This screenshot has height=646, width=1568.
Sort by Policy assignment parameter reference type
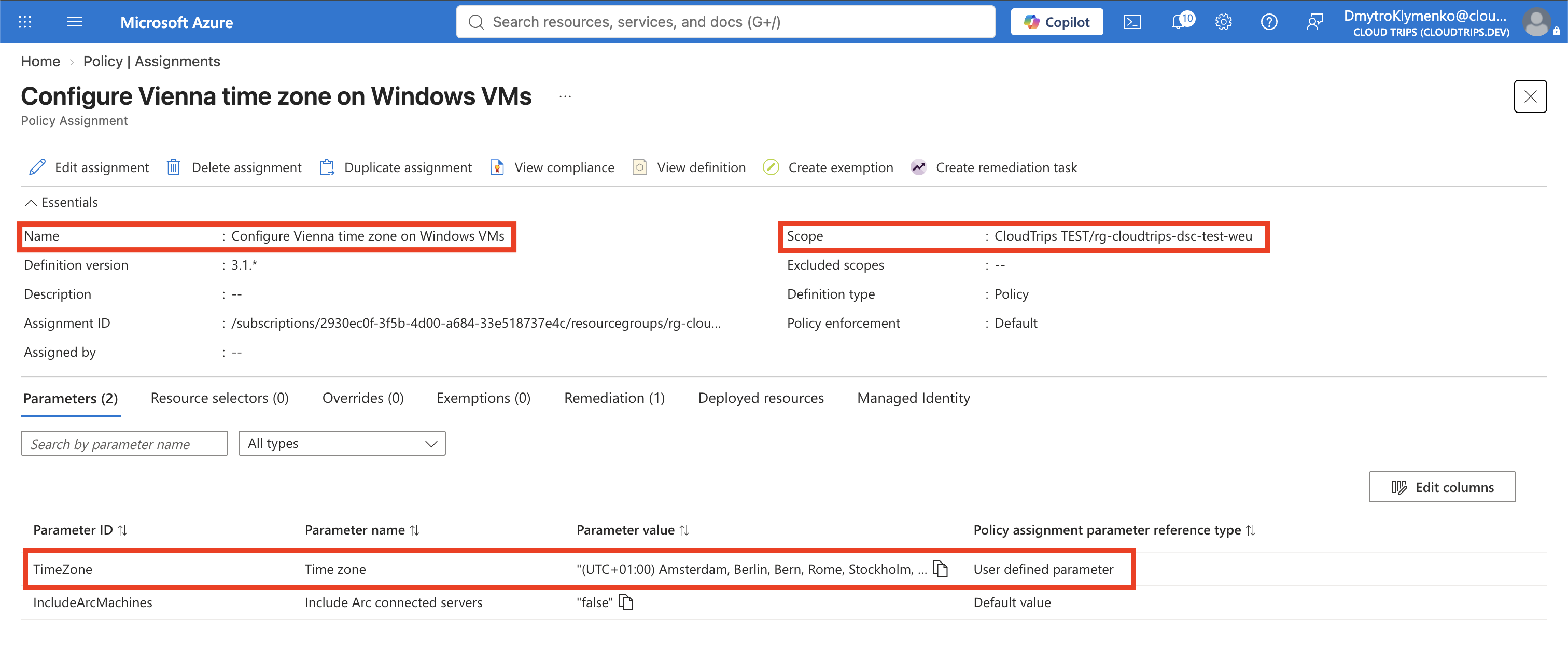[x=1114, y=530]
